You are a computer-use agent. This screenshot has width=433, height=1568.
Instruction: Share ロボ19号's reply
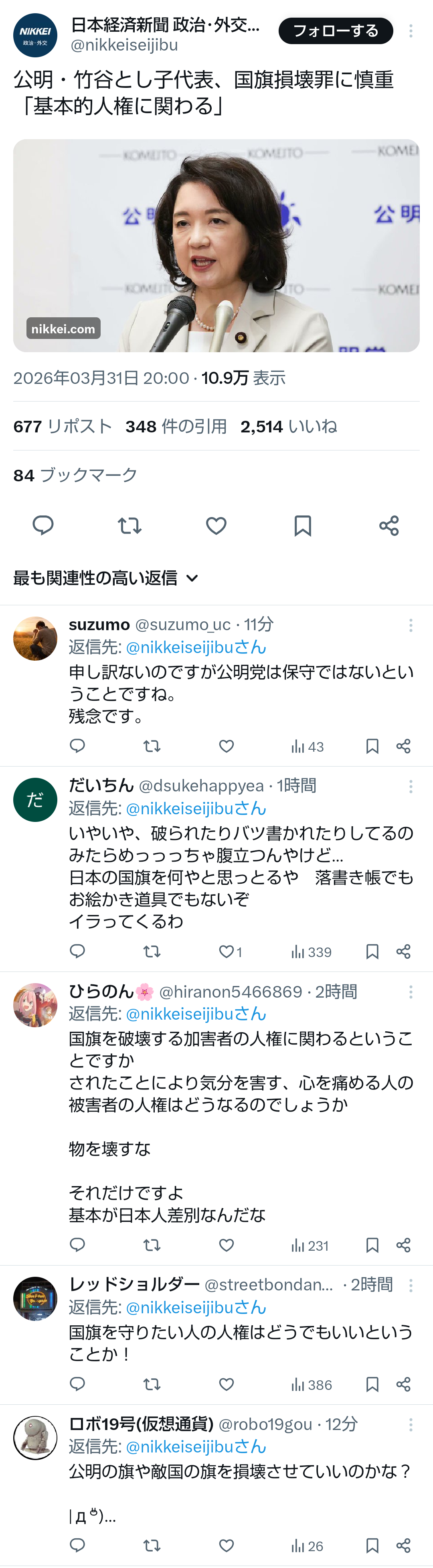pos(403,1546)
